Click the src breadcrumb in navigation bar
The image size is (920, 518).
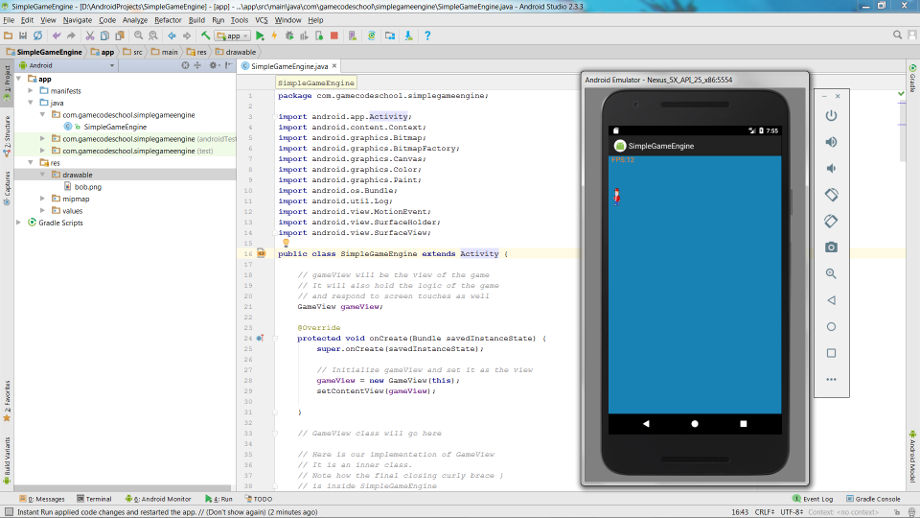click(133, 52)
